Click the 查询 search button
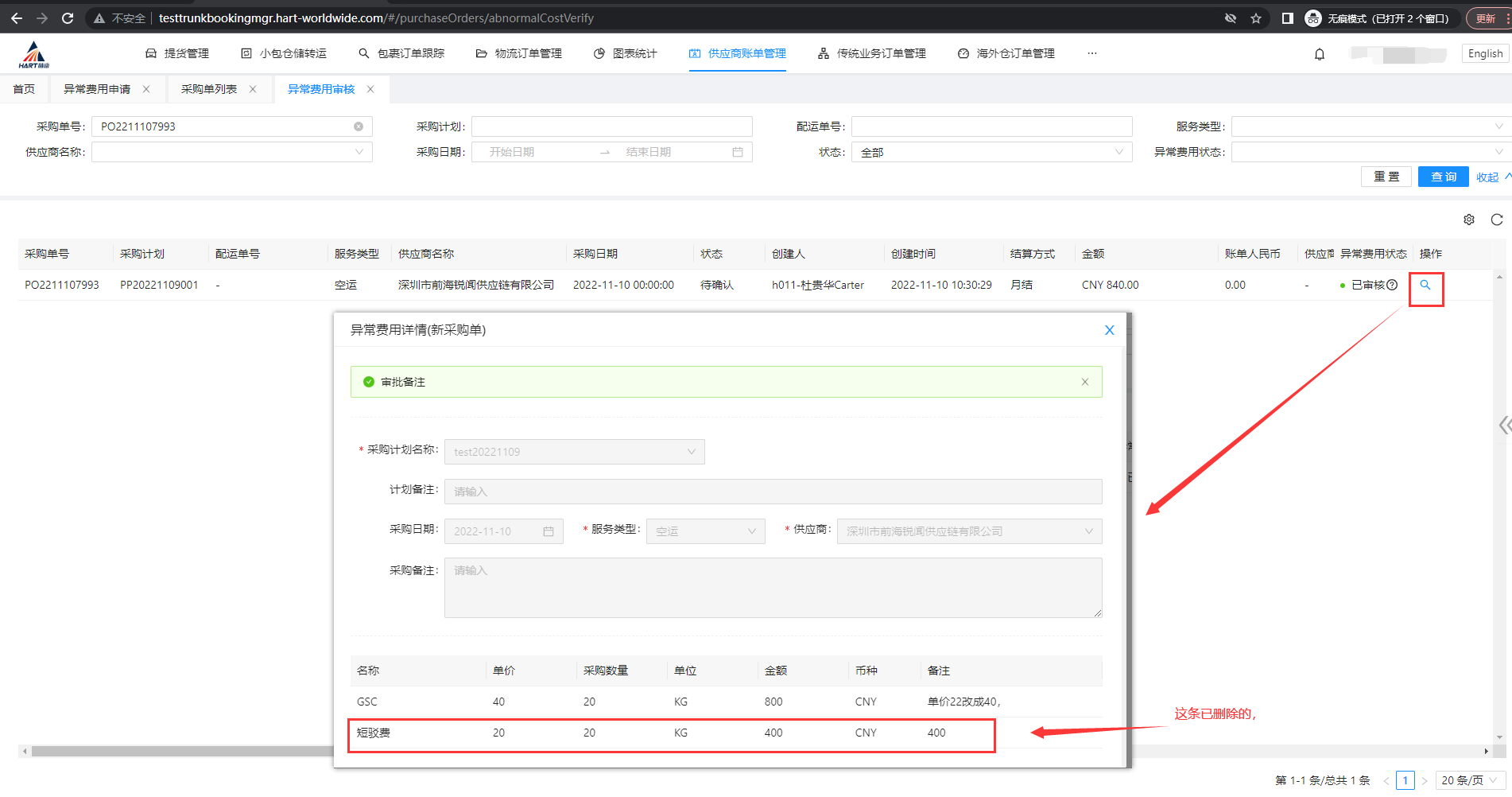The height and width of the screenshot is (797, 1512). [x=1443, y=177]
